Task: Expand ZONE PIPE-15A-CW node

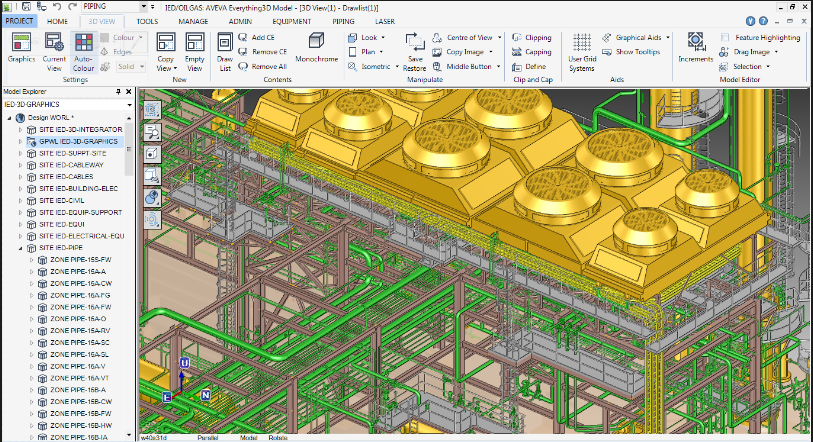Action: pyautogui.click(x=31, y=283)
